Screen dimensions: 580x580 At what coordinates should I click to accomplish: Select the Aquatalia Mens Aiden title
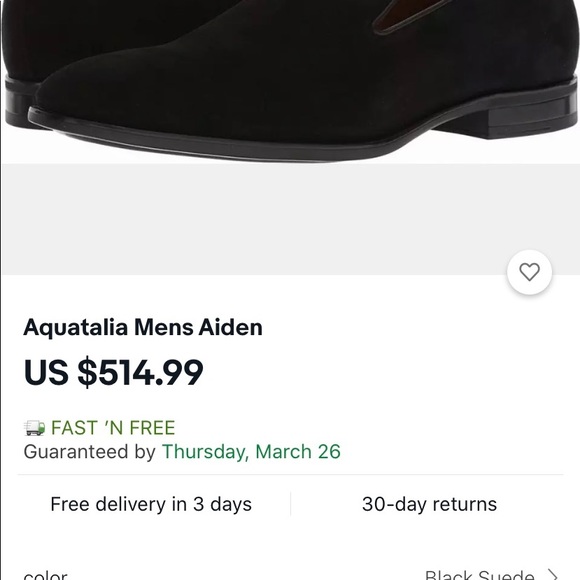click(x=143, y=327)
